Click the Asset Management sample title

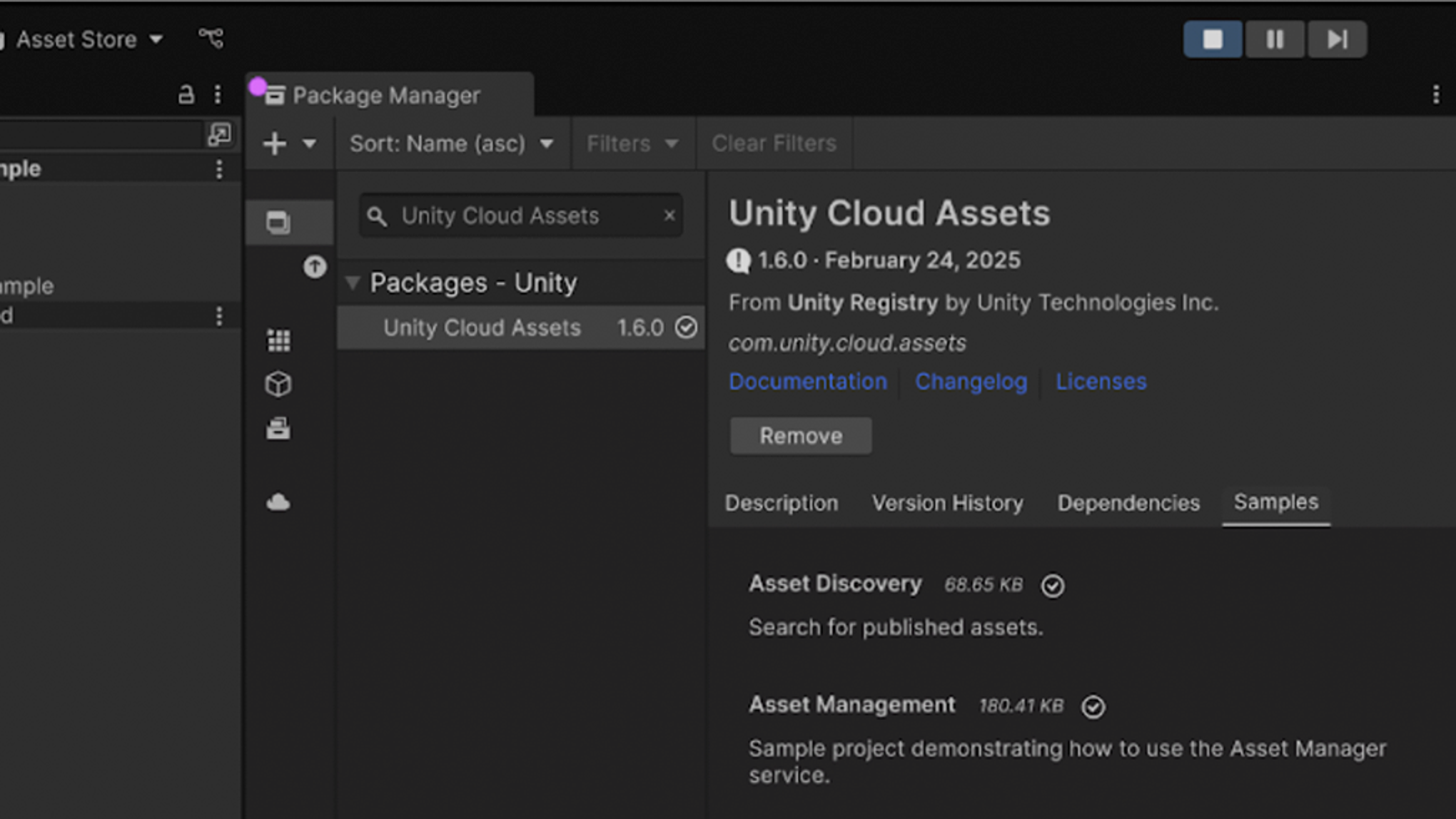(x=851, y=705)
